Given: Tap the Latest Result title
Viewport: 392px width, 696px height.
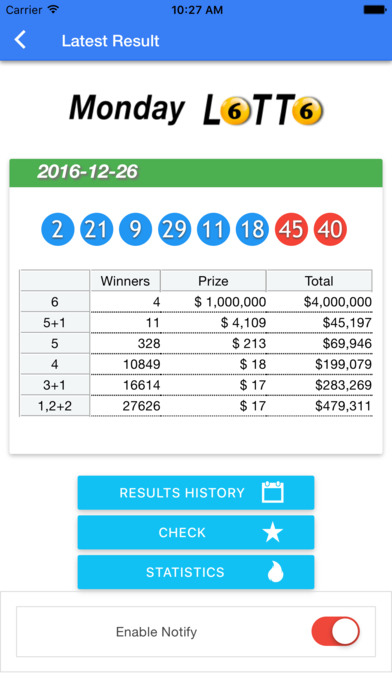Looking at the screenshot, I should click(110, 41).
